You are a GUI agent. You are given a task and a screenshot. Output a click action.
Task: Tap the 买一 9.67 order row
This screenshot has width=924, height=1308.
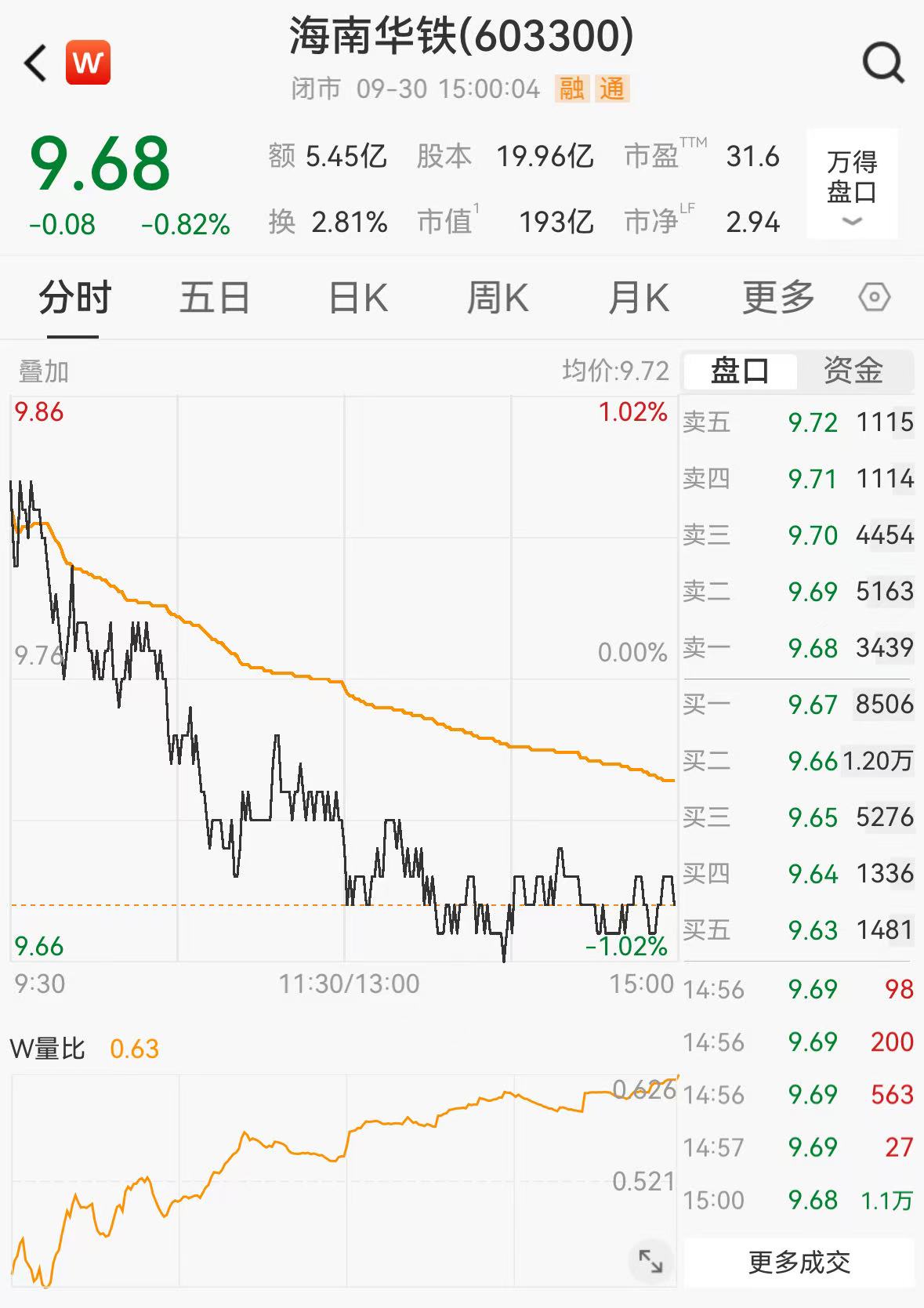798,705
